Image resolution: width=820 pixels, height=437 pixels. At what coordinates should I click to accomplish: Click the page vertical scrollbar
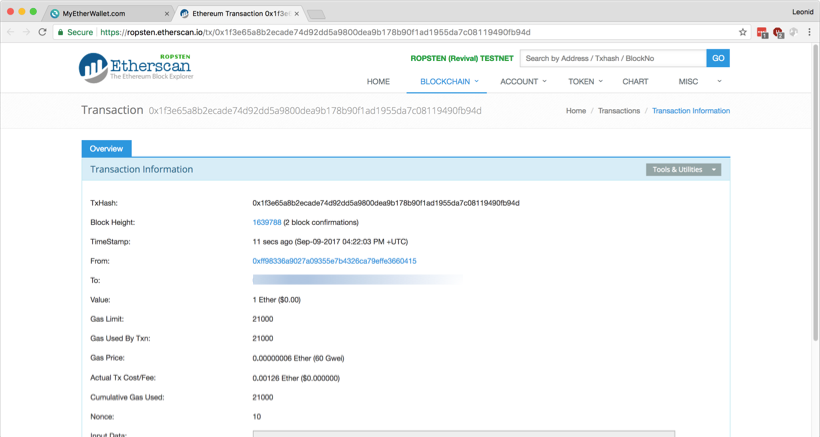(x=815, y=192)
